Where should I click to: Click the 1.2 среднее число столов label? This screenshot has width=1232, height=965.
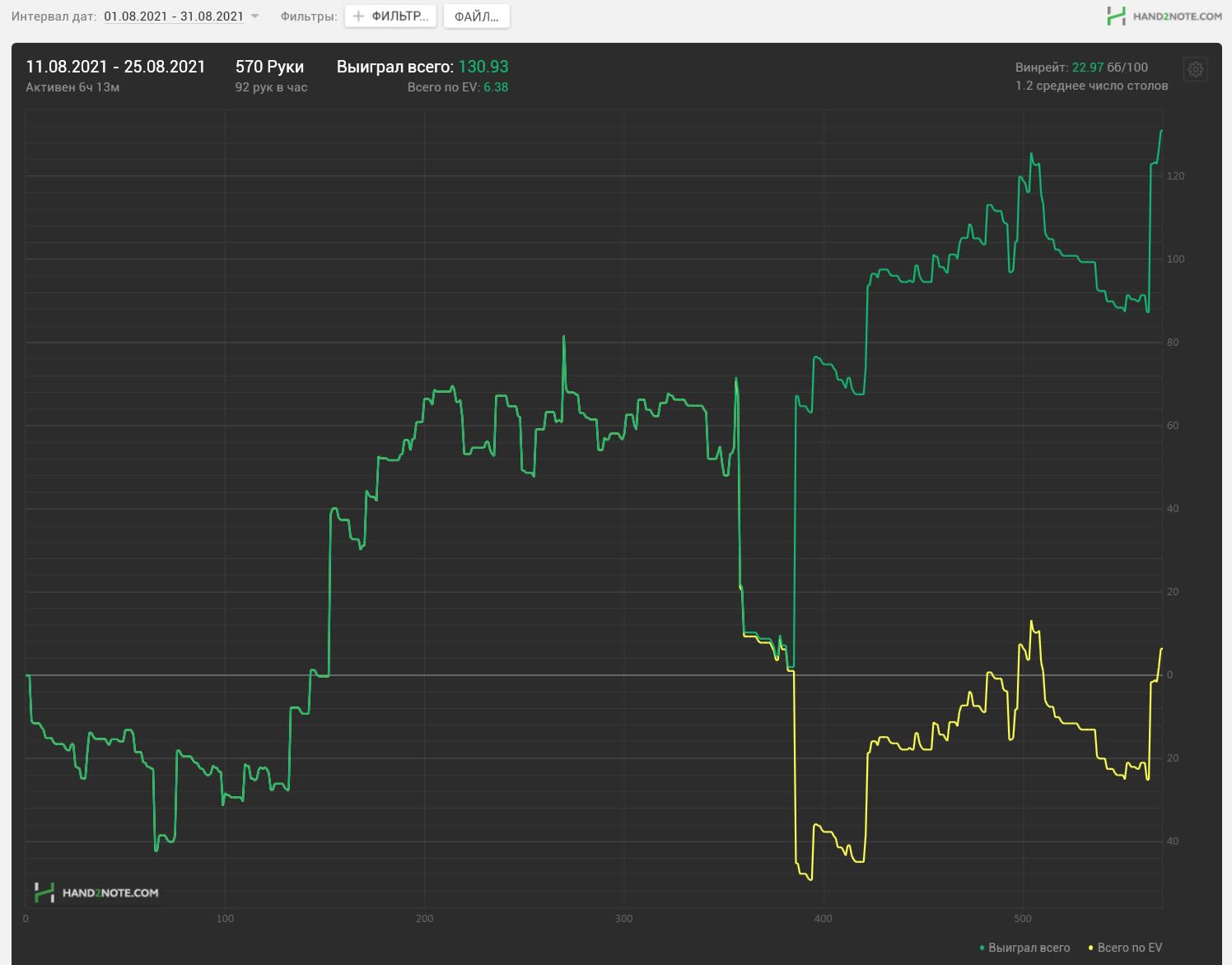click(1091, 86)
